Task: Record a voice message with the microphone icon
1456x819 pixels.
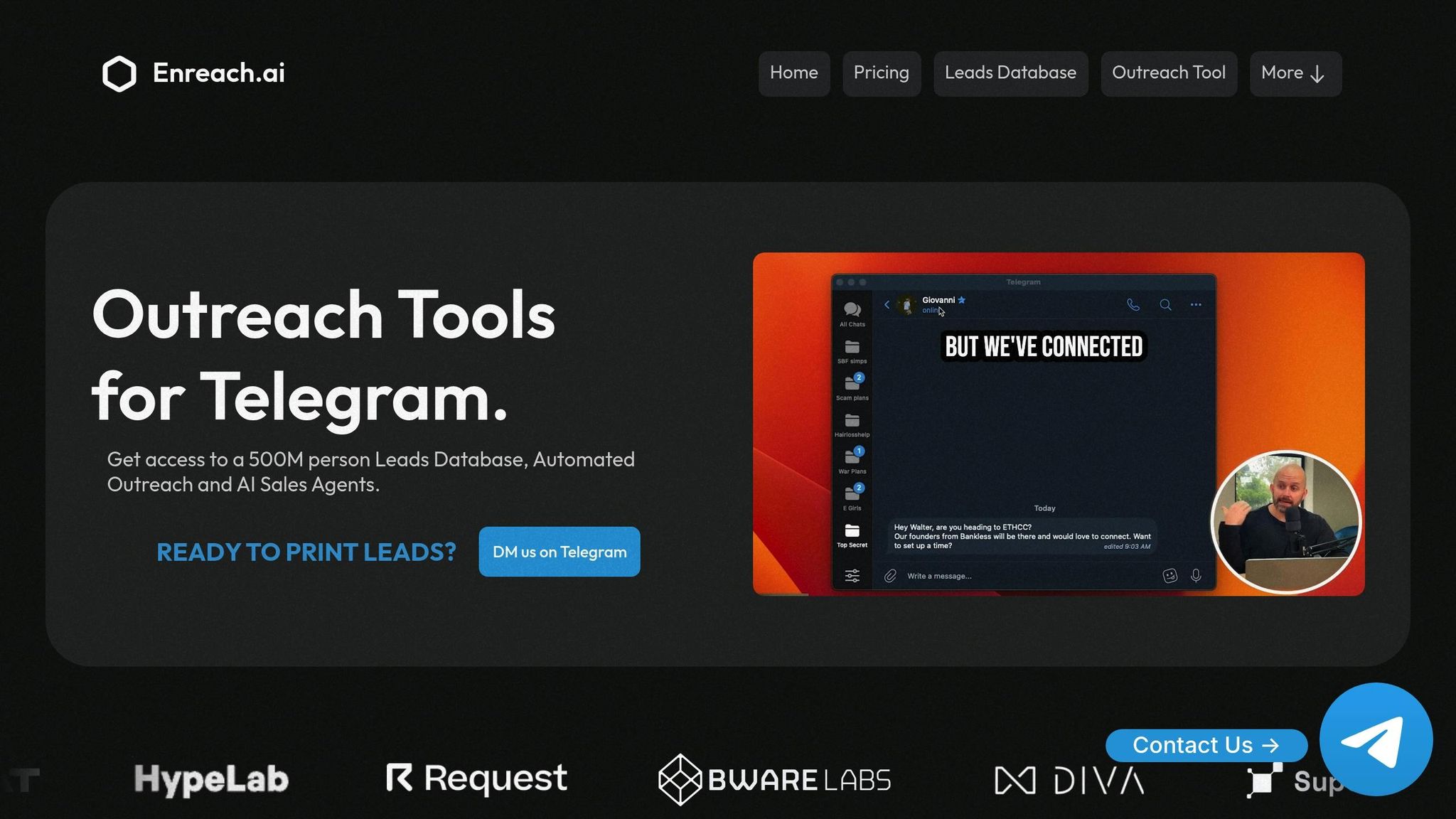Action: point(1197,576)
